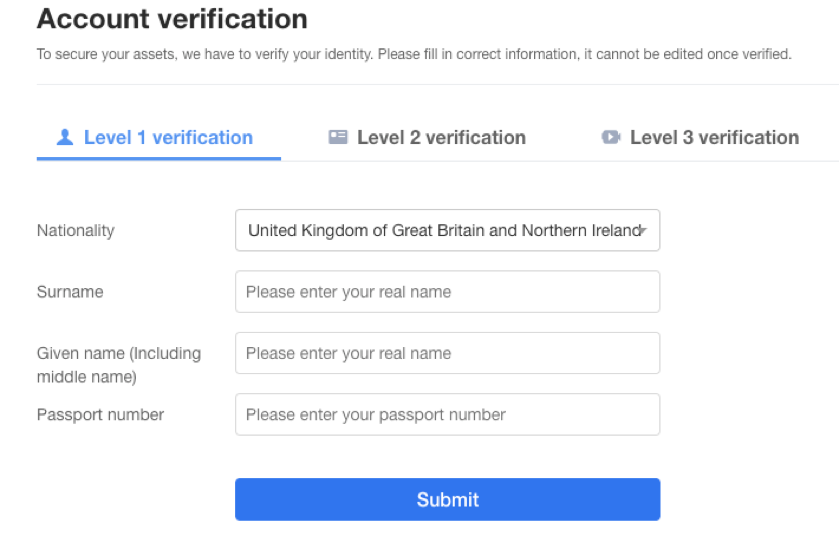Submit the verification form
839x536 pixels.
(x=447, y=499)
